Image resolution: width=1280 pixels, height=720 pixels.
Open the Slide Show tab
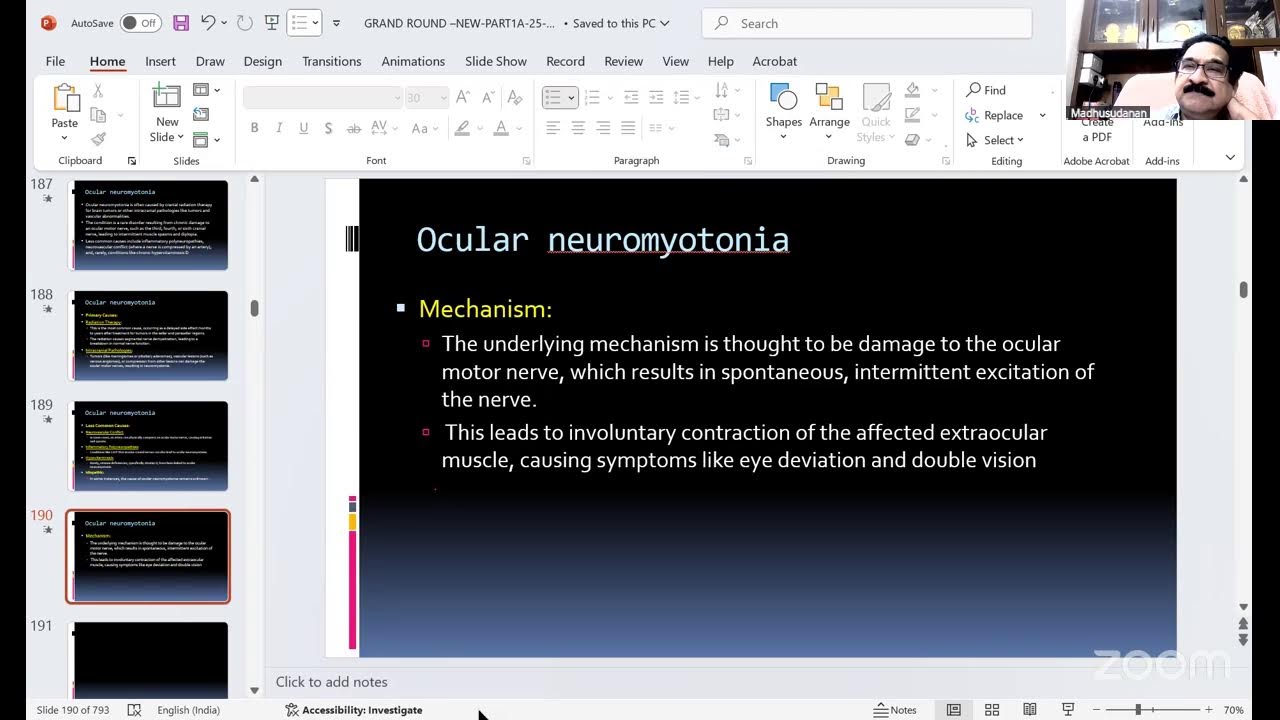click(x=496, y=61)
